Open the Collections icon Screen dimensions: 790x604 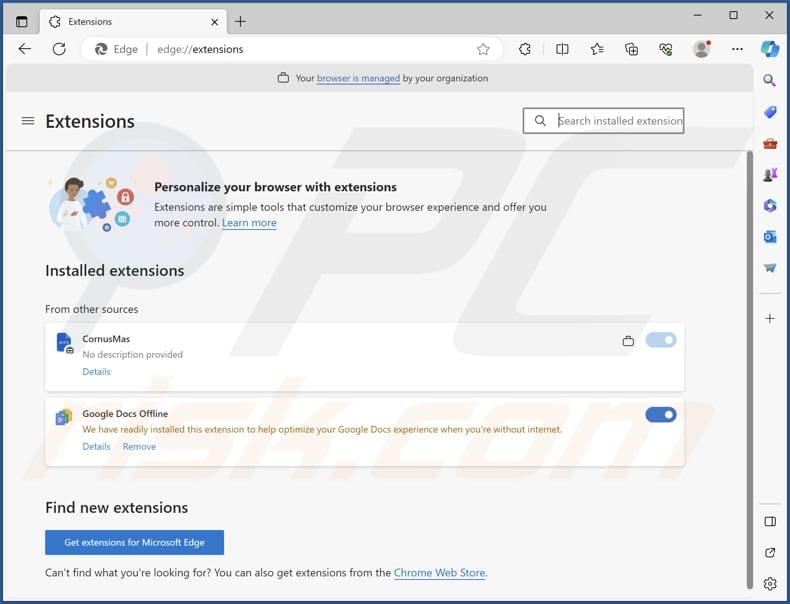click(x=631, y=49)
